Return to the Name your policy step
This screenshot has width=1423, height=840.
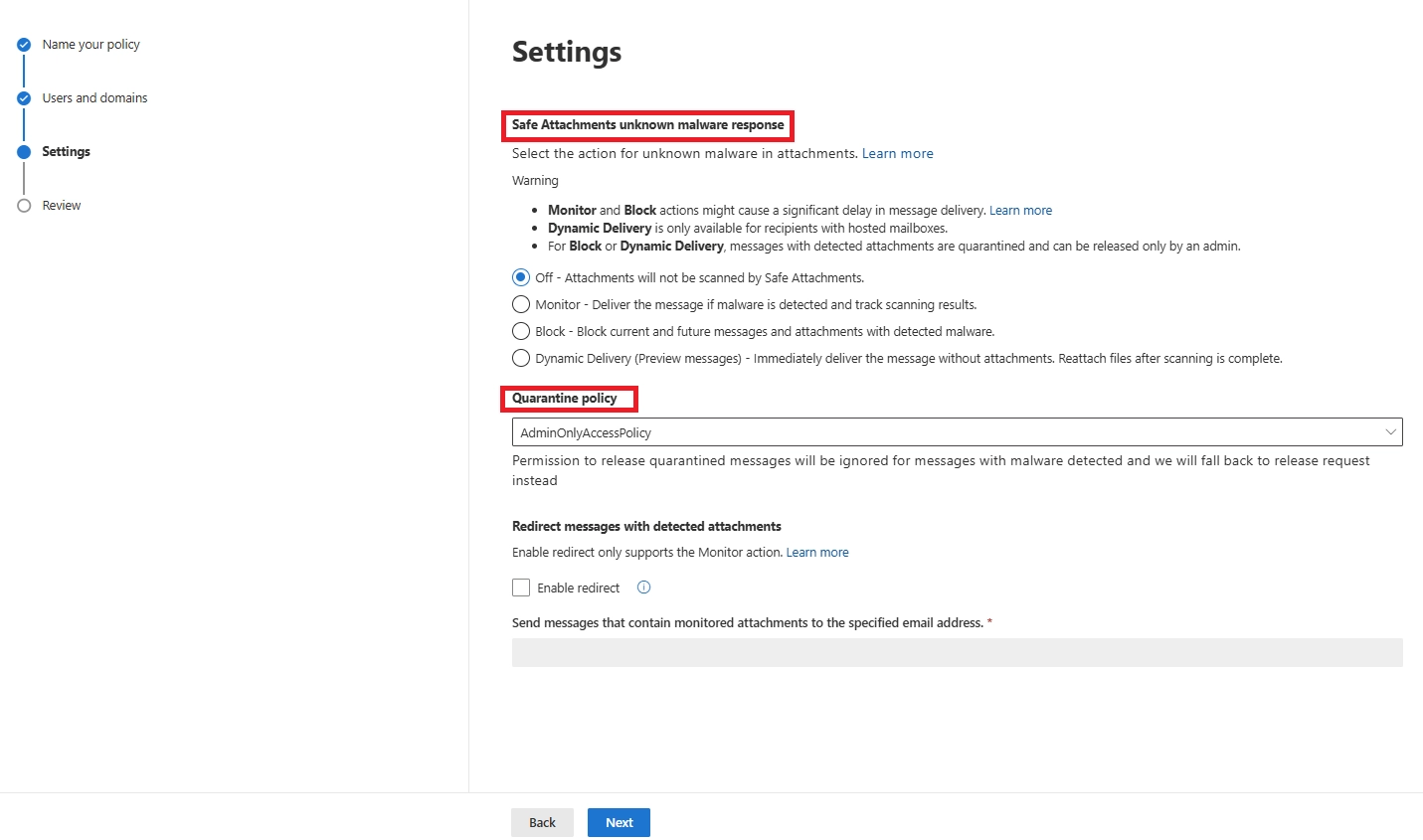90,44
